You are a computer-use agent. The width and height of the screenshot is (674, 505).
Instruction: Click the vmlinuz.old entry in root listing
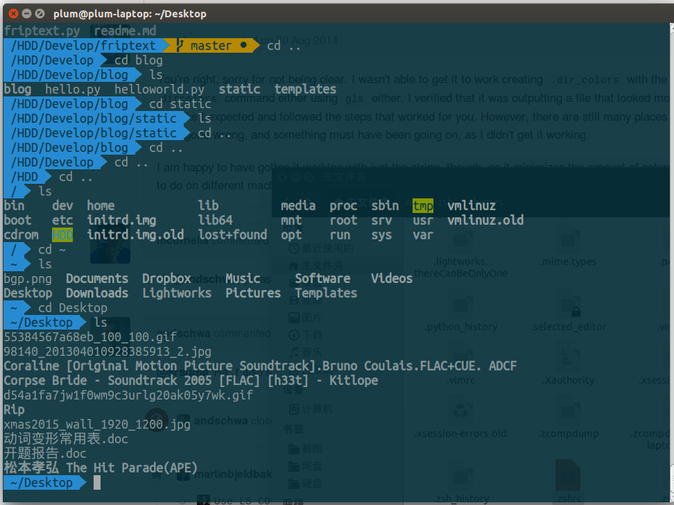485,220
